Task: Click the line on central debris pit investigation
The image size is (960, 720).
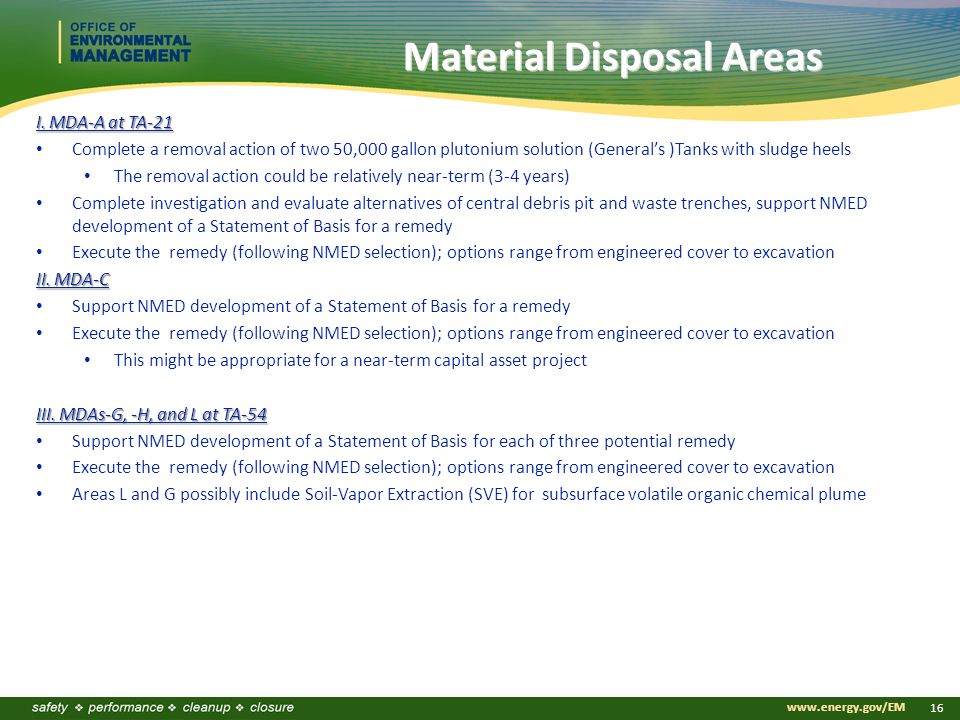Action: pyautogui.click(x=469, y=203)
